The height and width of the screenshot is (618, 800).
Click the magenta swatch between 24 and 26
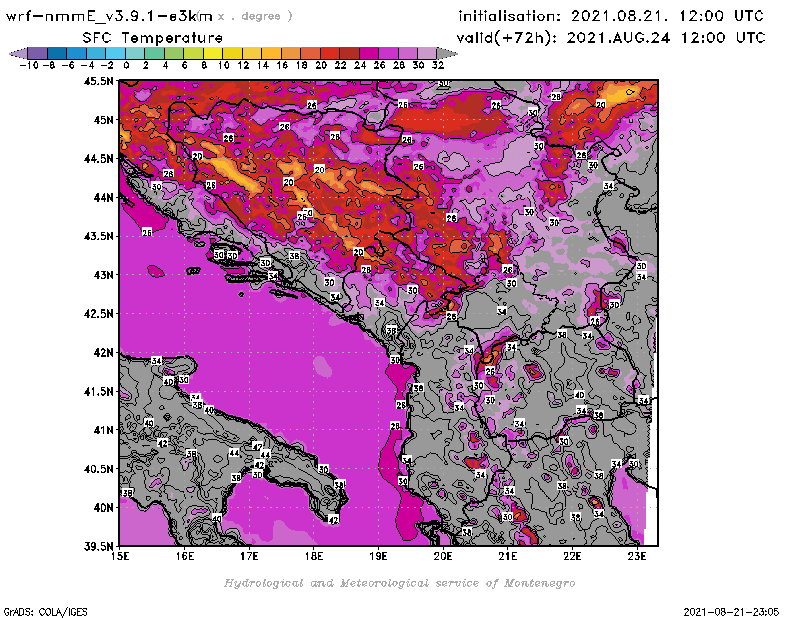369,53
